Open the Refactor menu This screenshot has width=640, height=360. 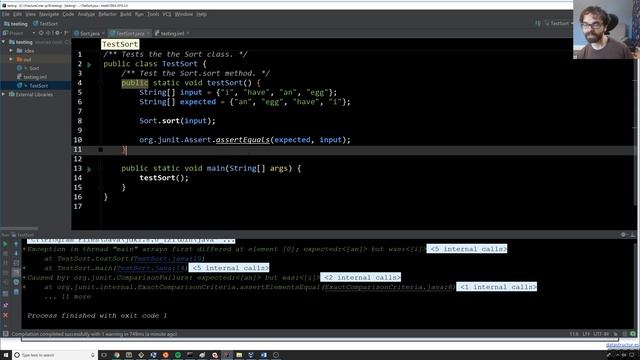107,14
